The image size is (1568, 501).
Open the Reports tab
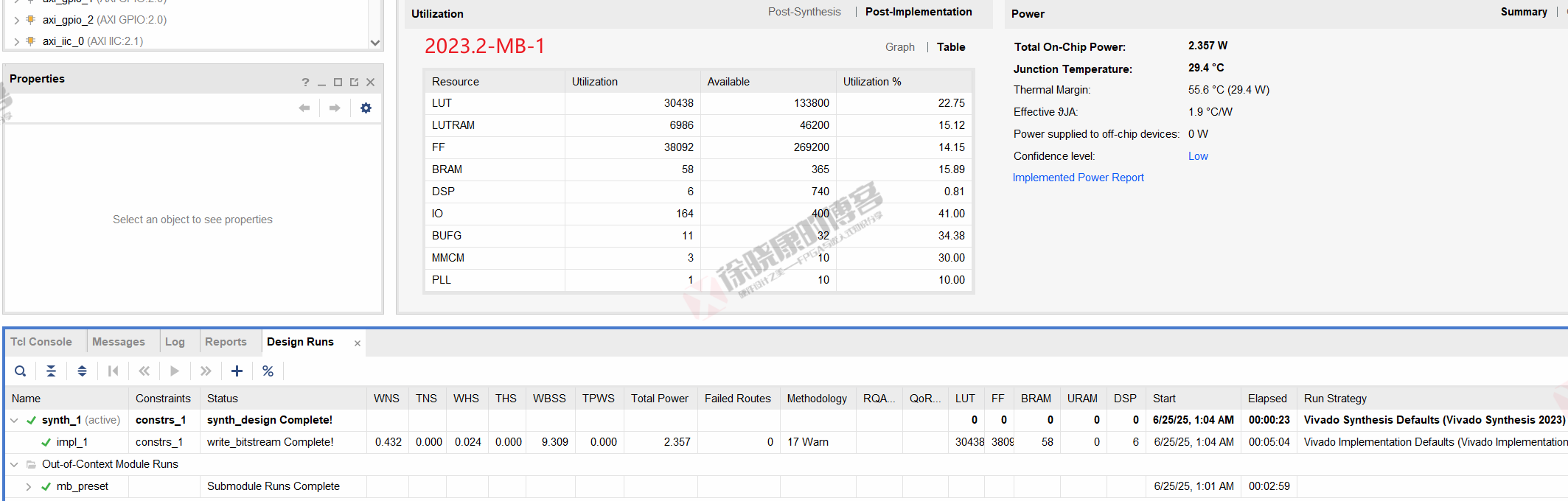pos(226,342)
